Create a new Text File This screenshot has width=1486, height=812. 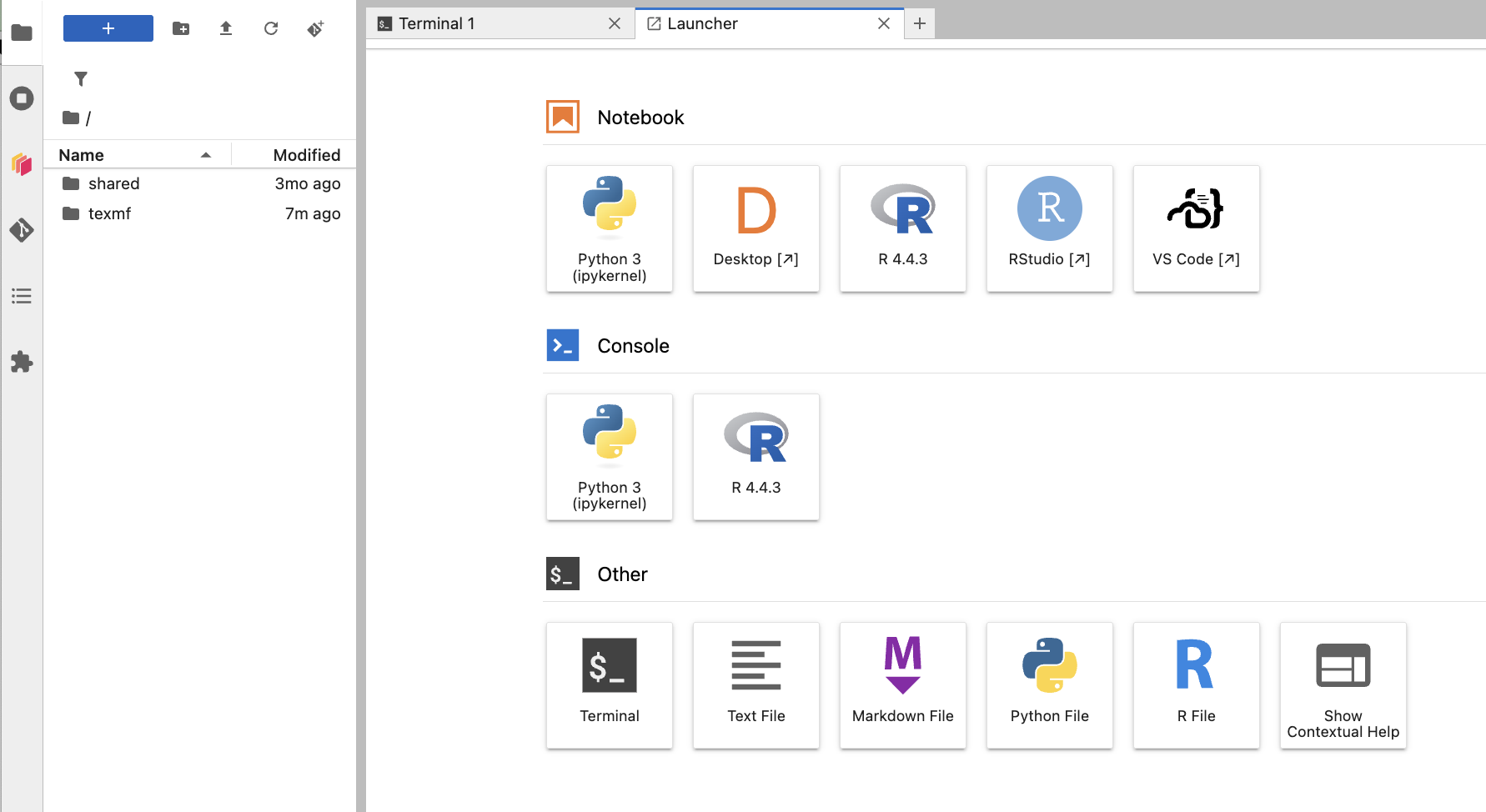pos(756,685)
